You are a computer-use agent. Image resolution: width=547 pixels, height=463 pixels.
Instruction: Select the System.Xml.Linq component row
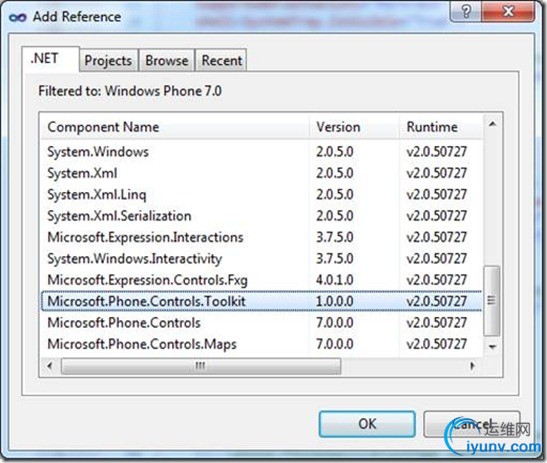tap(262, 195)
